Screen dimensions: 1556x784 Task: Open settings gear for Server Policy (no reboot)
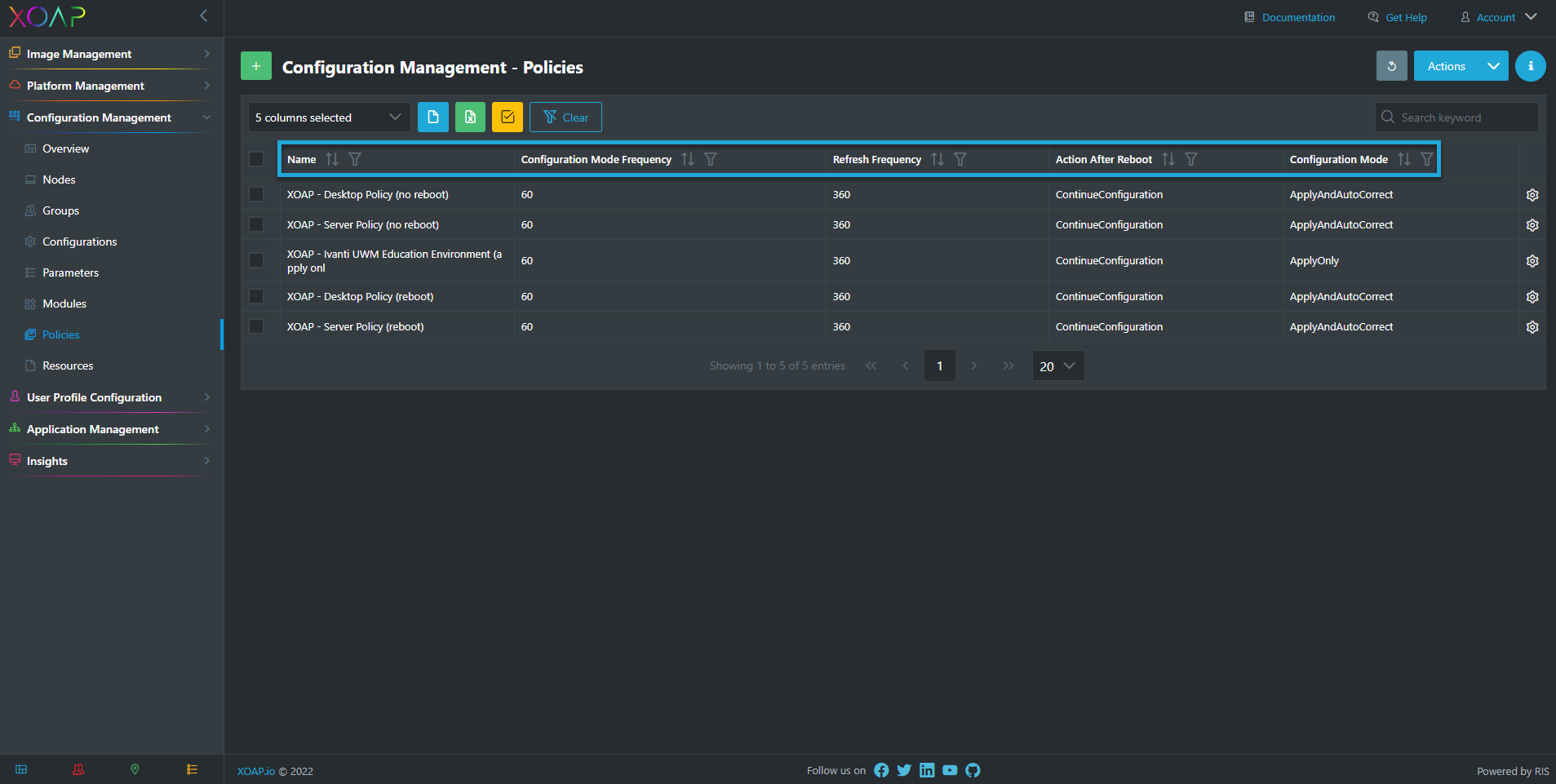tap(1532, 225)
